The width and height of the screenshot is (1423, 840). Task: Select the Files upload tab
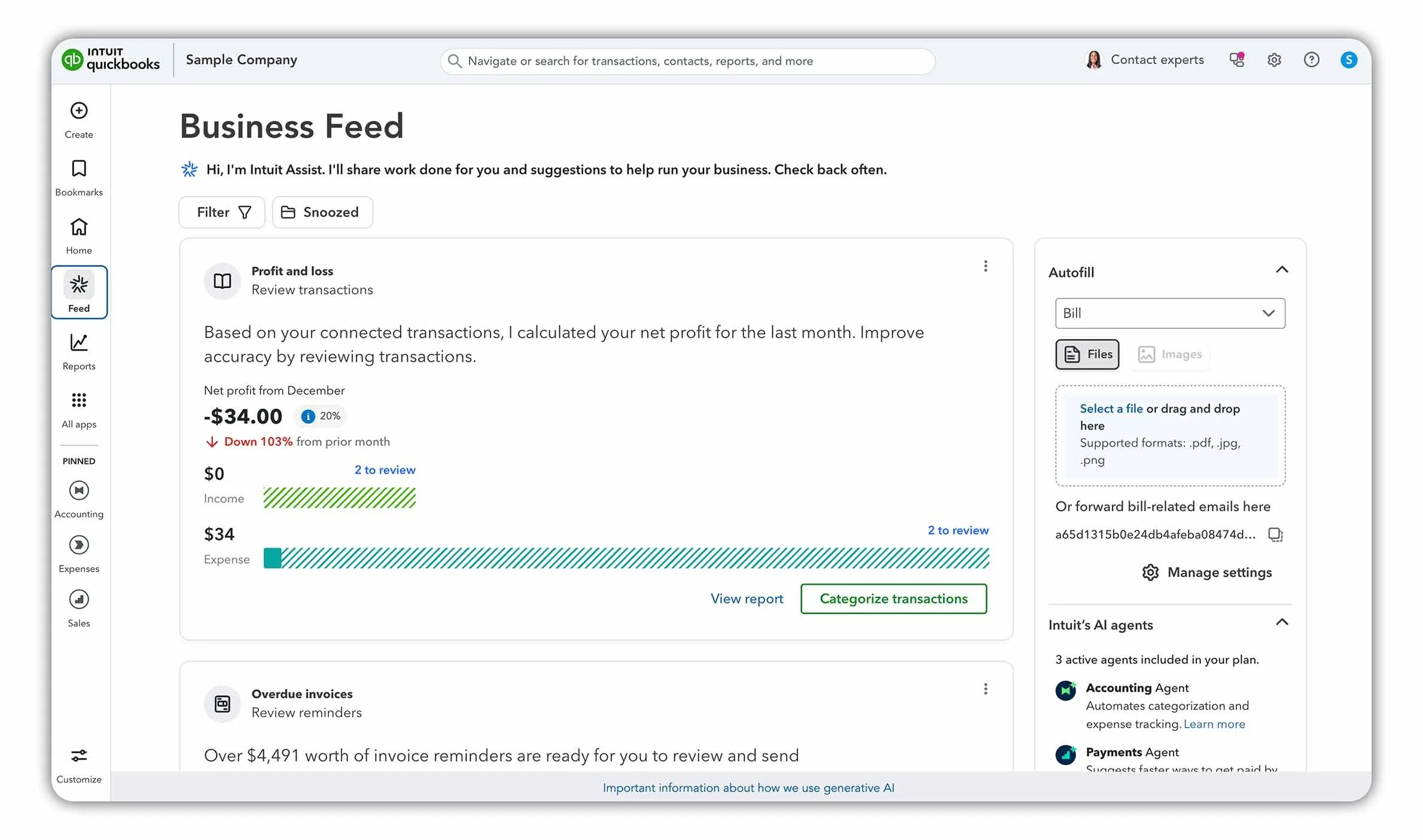point(1087,355)
